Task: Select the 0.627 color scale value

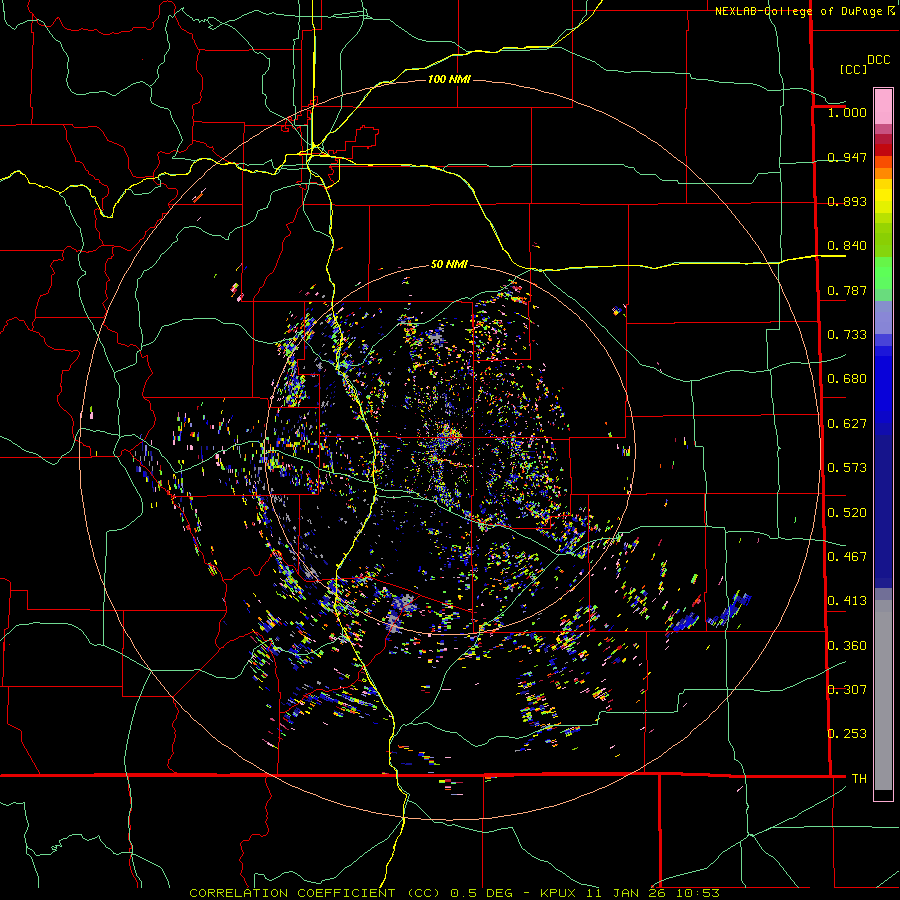Action: (847, 424)
